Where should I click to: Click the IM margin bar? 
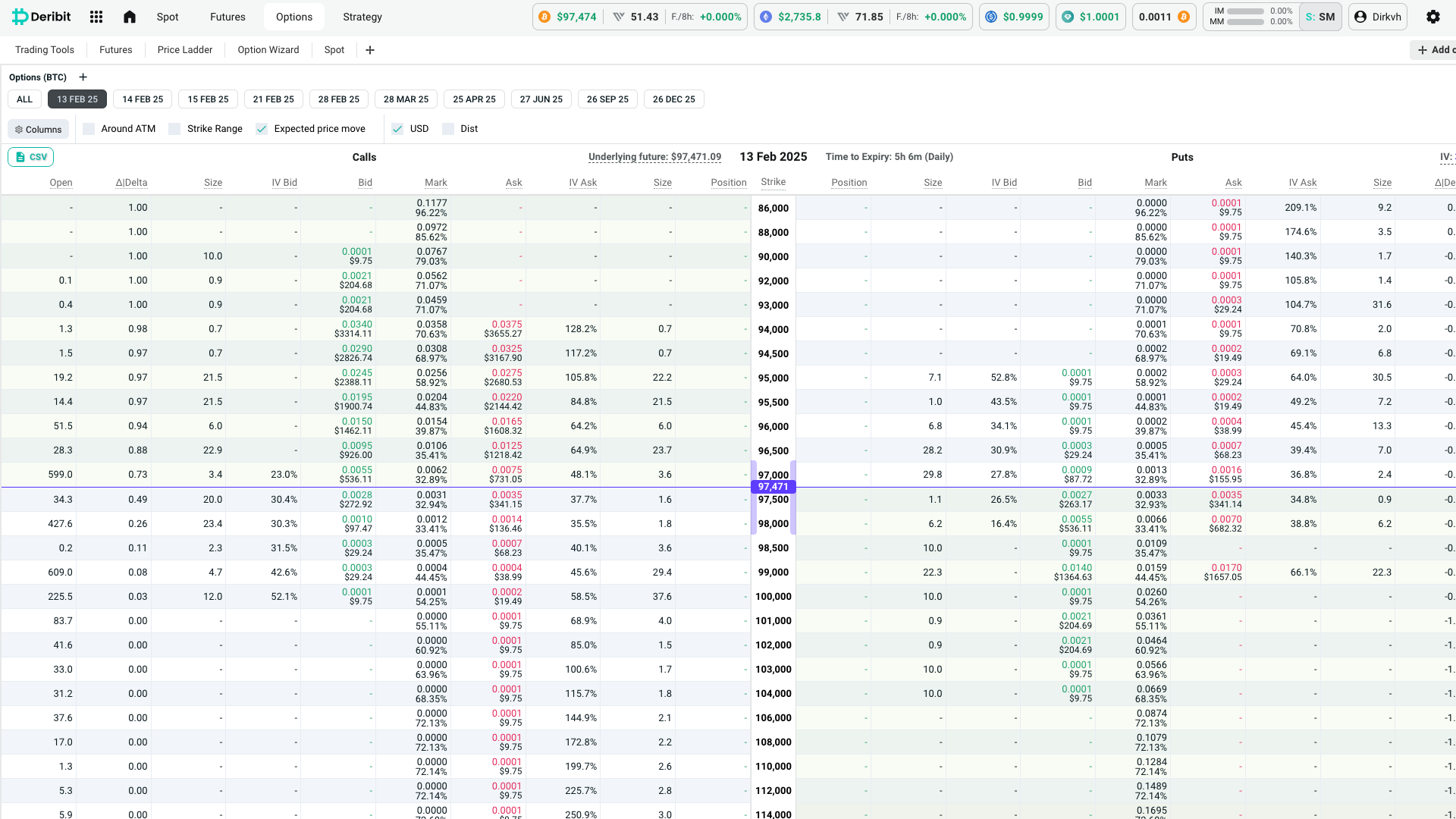[x=1245, y=11]
